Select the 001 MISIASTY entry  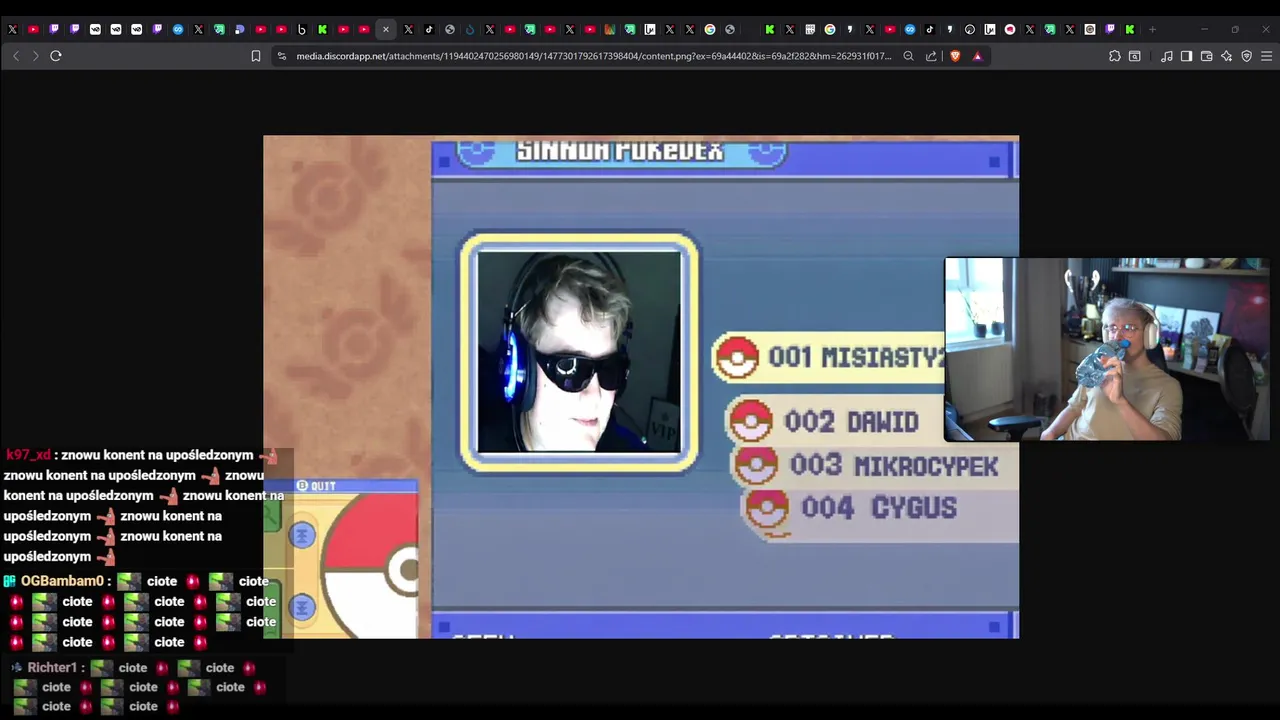tap(828, 357)
